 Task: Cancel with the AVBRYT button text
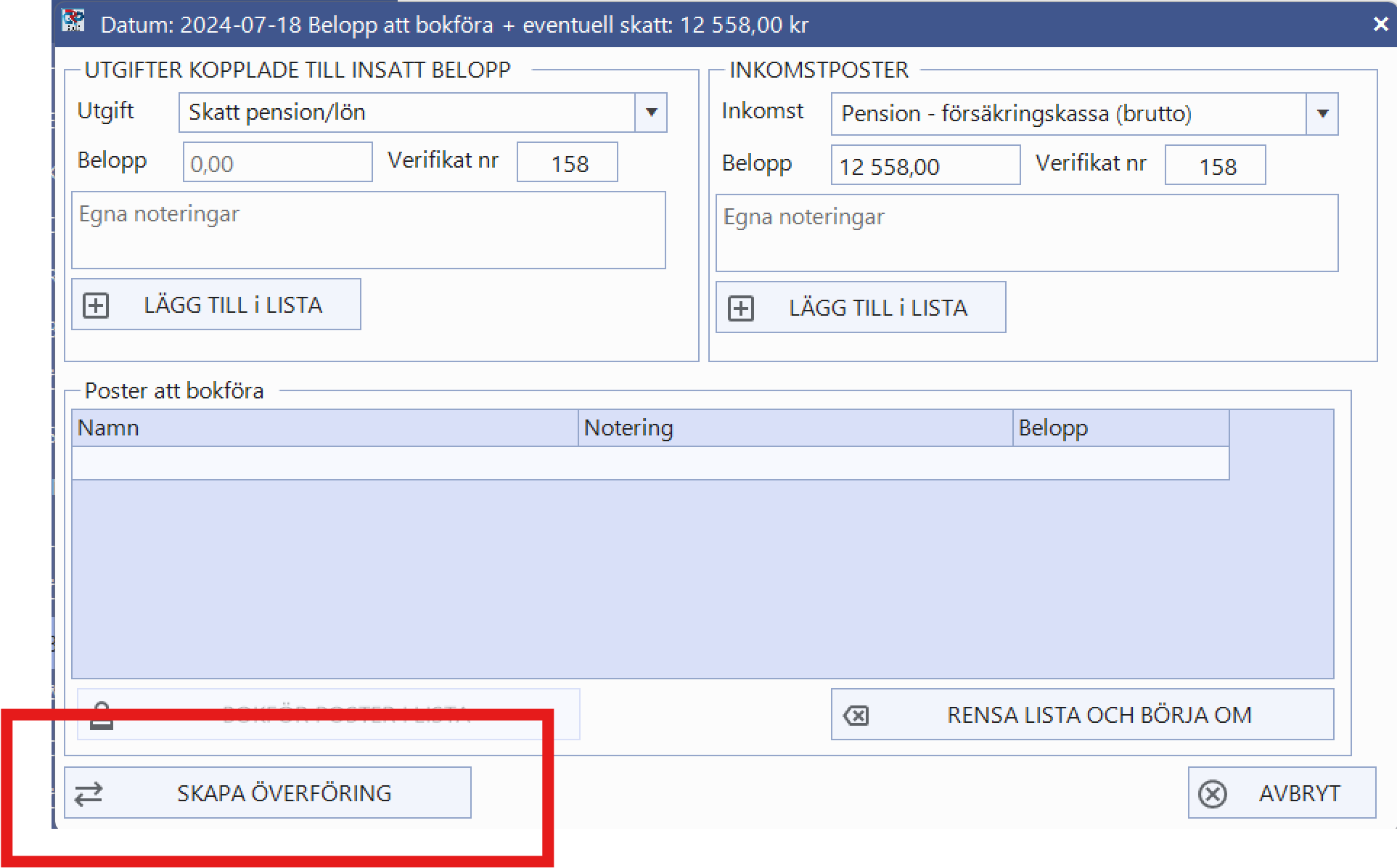point(1299,794)
